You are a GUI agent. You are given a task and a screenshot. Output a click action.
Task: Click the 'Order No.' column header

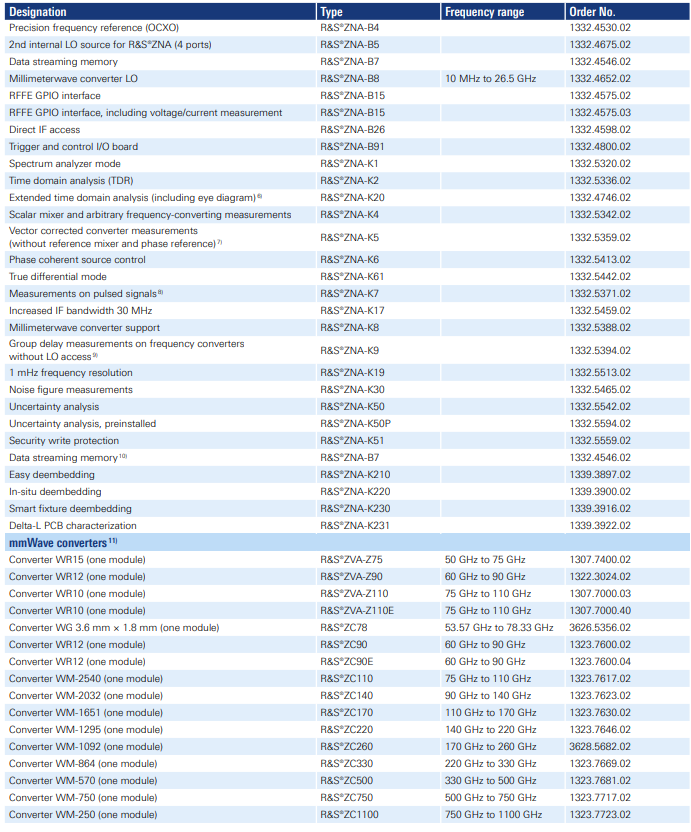click(592, 12)
